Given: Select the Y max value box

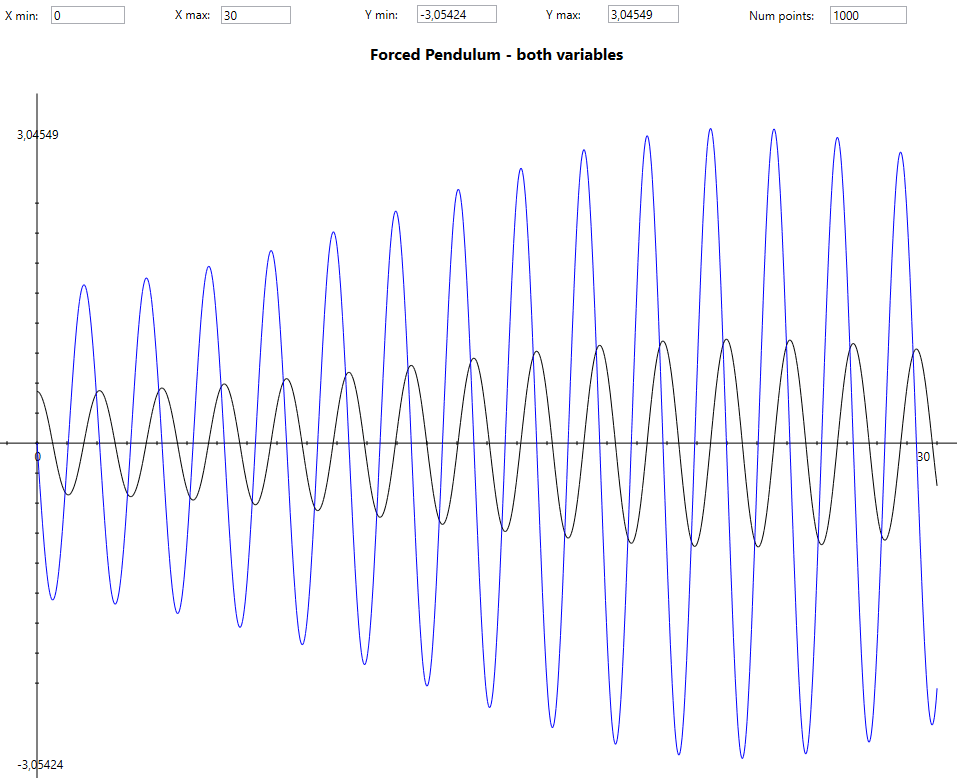Looking at the screenshot, I should pyautogui.click(x=643, y=14).
